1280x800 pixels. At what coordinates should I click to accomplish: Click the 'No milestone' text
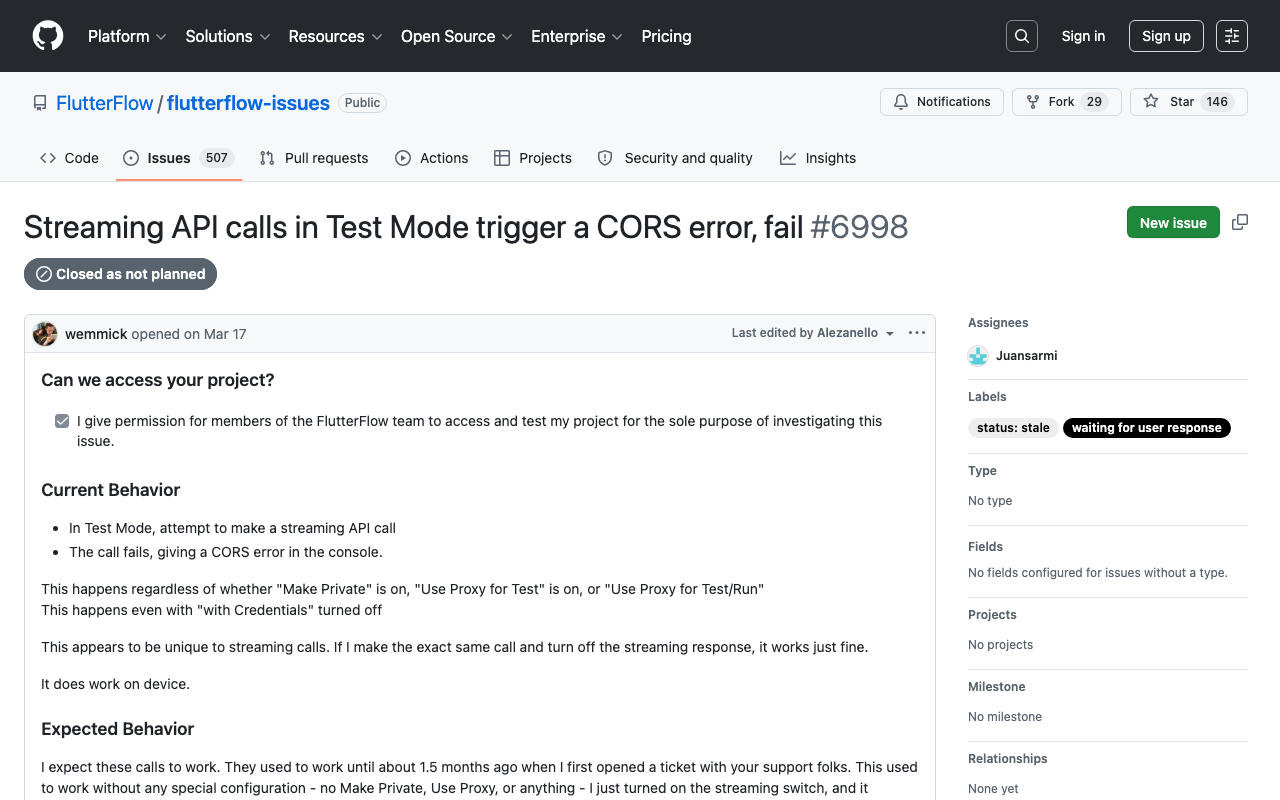point(1005,717)
